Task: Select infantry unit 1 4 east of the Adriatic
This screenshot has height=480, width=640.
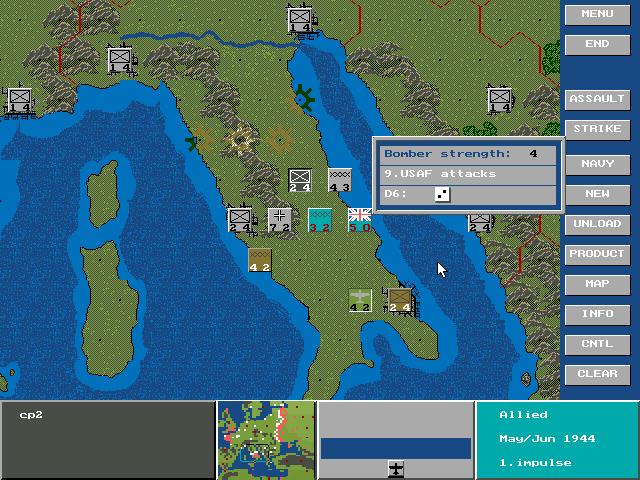Action: tap(499, 100)
